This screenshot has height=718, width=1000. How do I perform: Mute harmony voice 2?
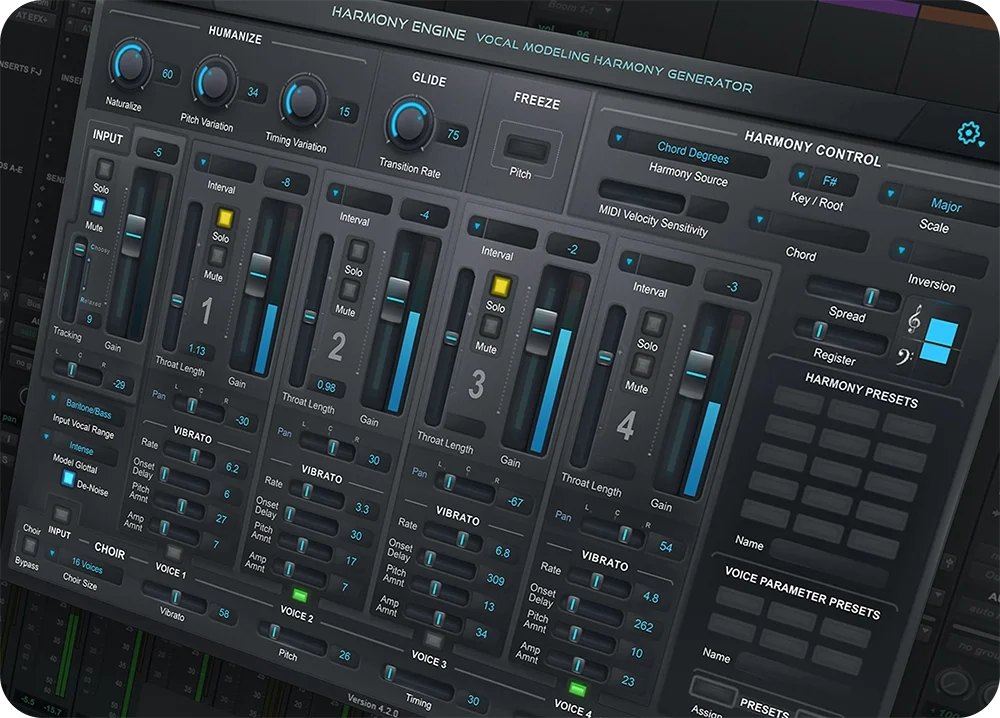pyautogui.click(x=349, y=290)
